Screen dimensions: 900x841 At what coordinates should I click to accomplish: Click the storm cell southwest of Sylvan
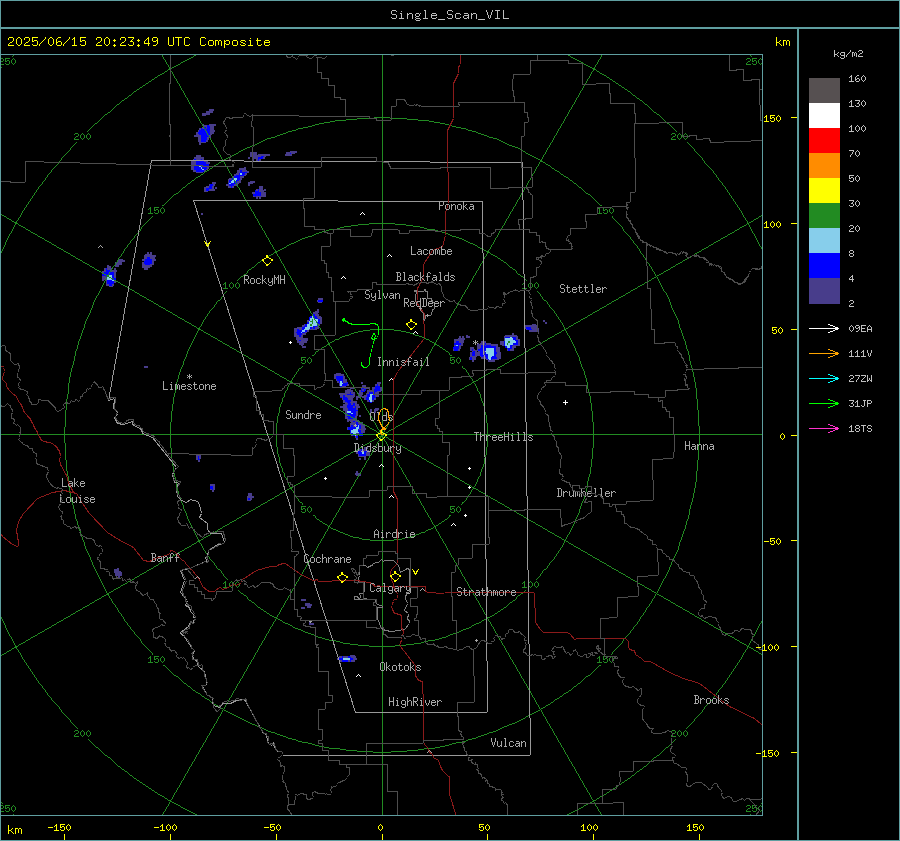308,328
